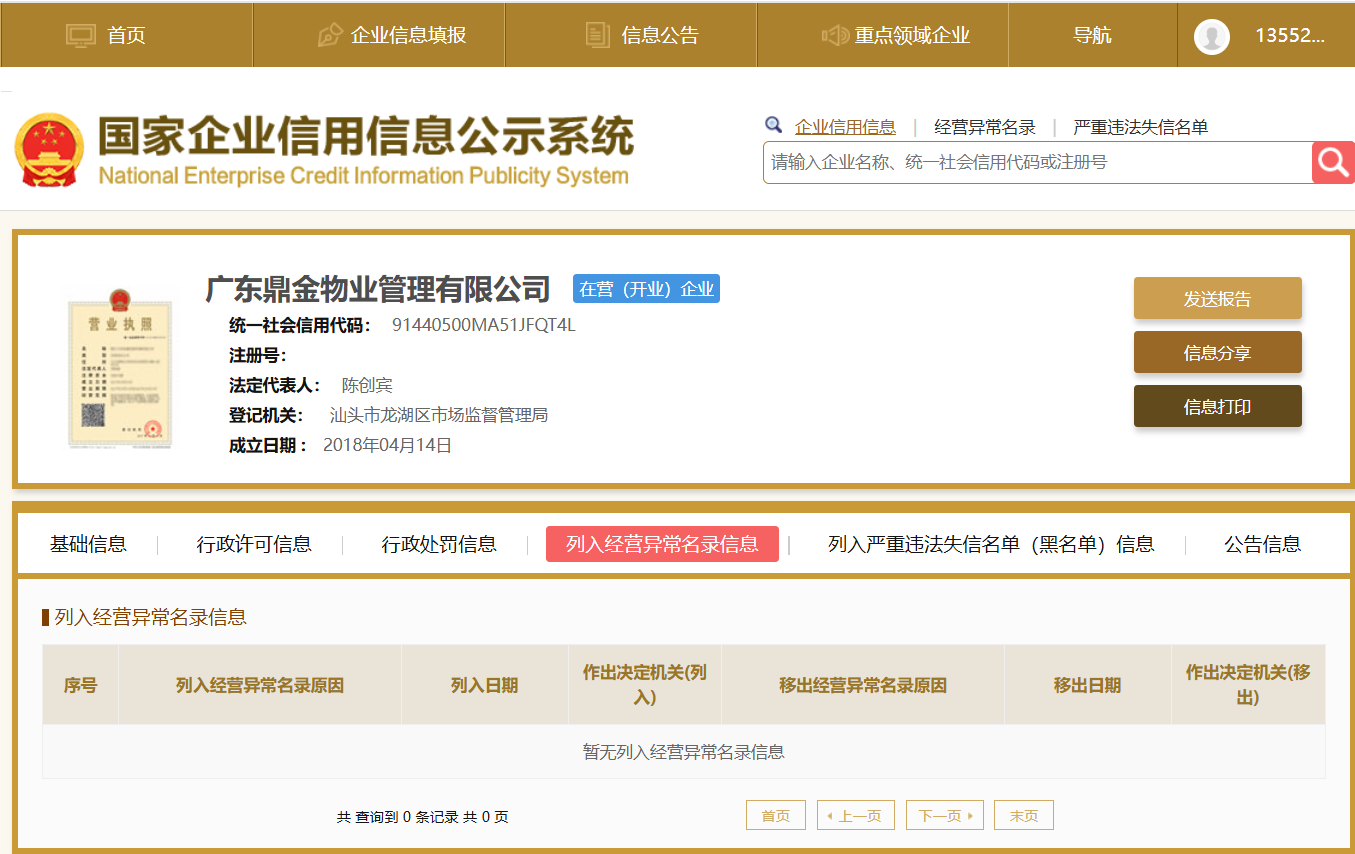Click the key-field enterprises megaphone icon

coord(834,35)
